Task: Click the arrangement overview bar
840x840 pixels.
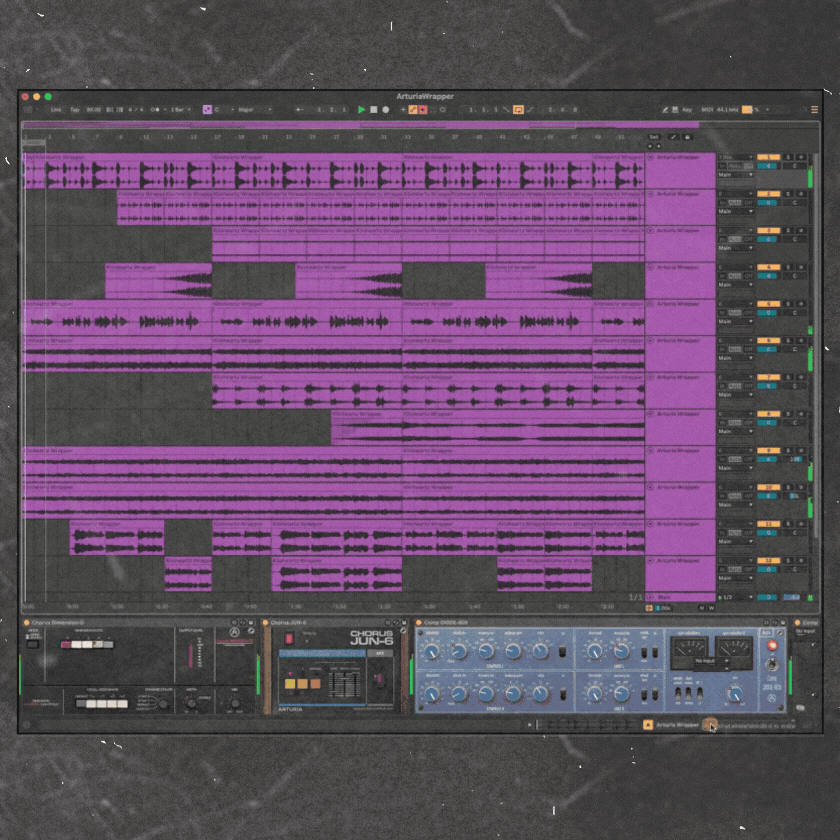Action: click(x=421, y=125)
